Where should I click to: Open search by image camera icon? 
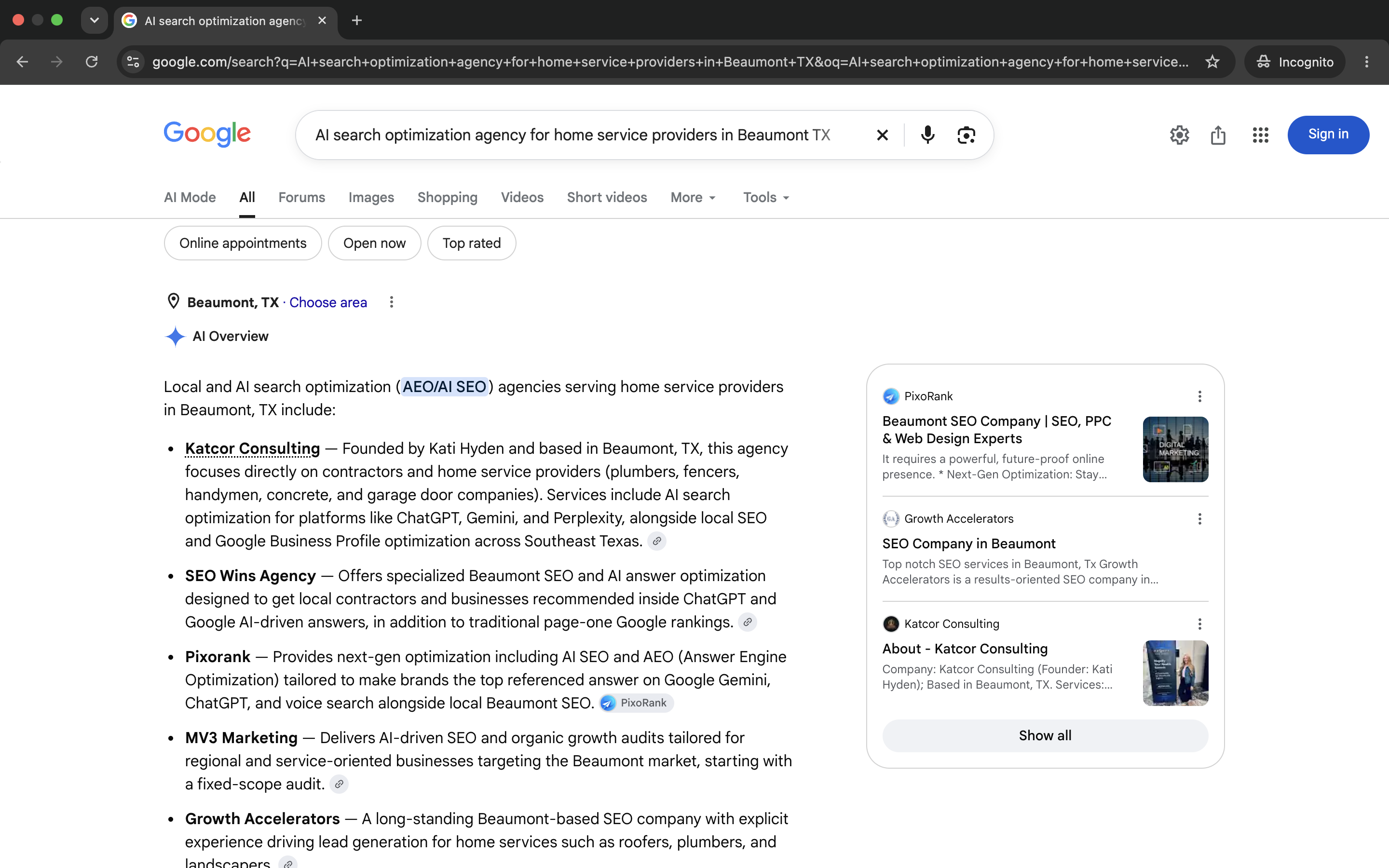967,135
